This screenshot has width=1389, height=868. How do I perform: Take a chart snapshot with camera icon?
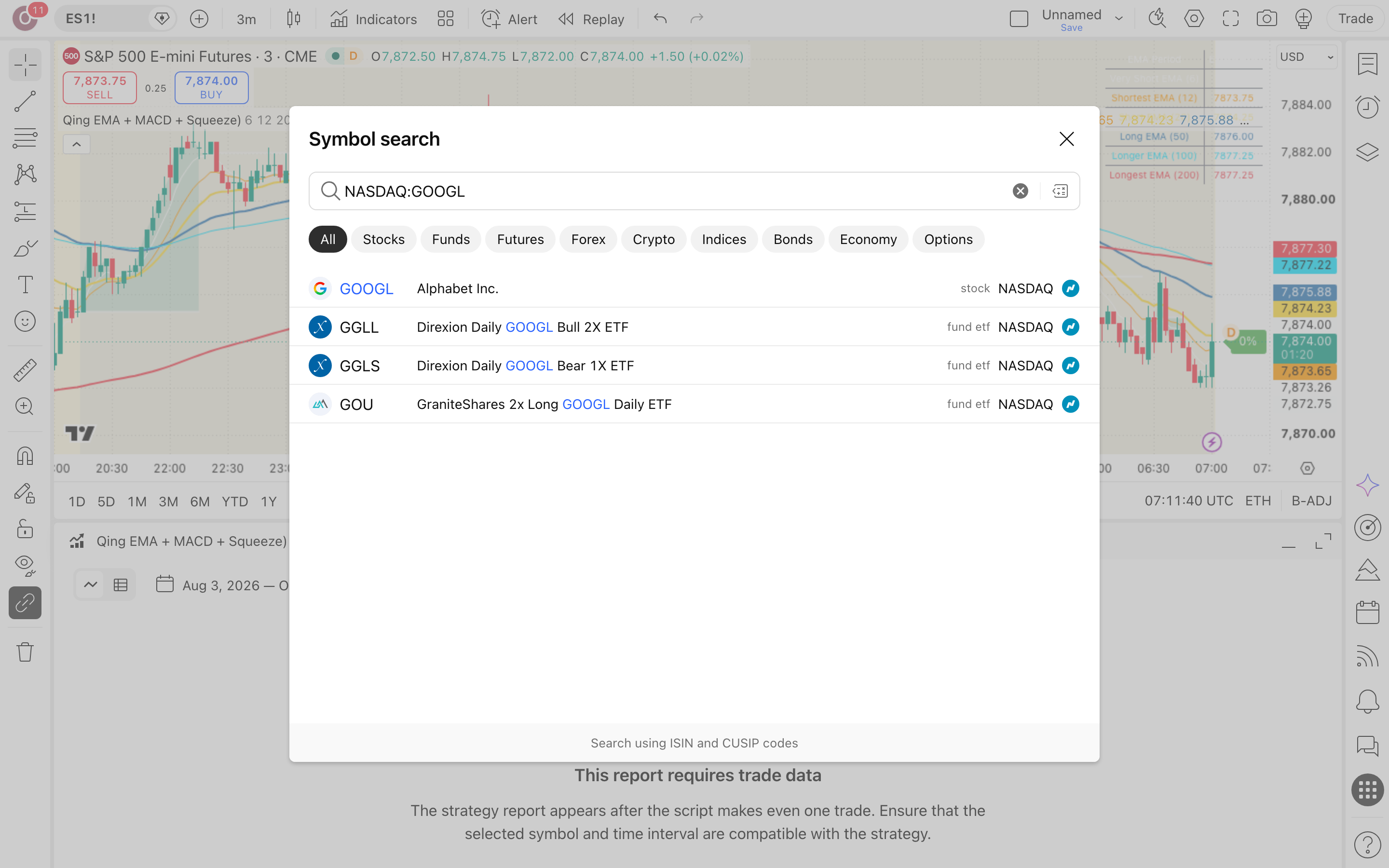click(1266, 19)
